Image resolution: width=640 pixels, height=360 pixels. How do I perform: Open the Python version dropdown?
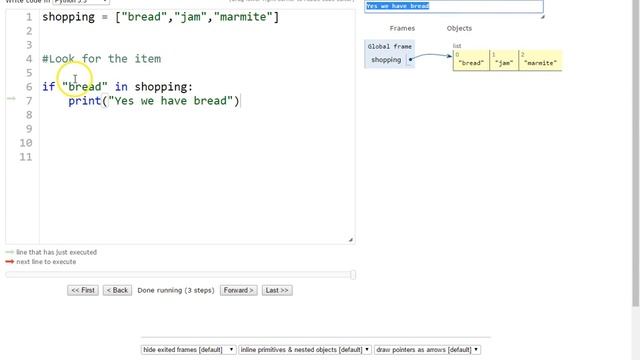pyautogui.click(x=81, y=2)
